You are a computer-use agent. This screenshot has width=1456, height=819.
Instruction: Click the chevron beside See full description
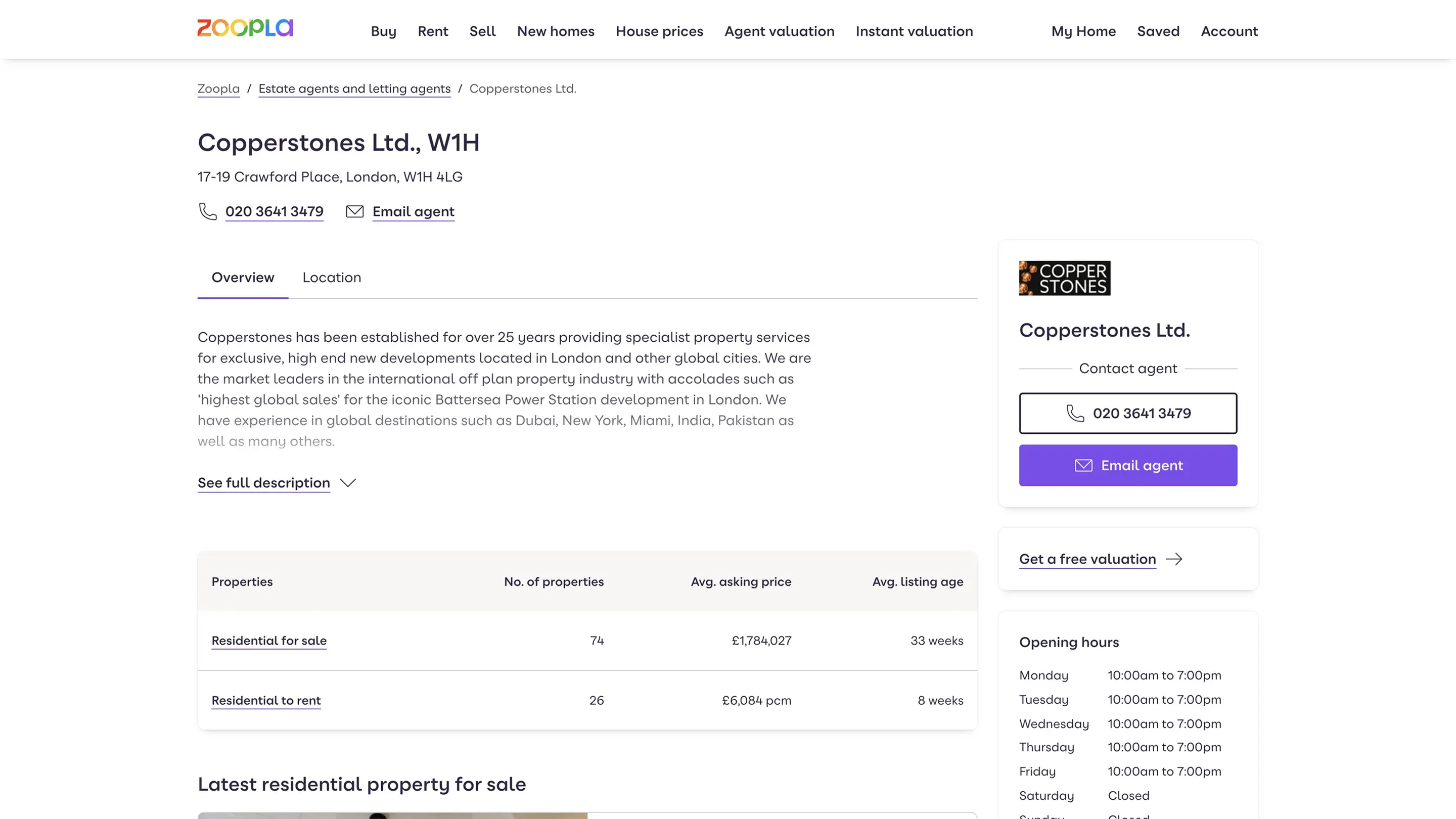coord(348,483)
